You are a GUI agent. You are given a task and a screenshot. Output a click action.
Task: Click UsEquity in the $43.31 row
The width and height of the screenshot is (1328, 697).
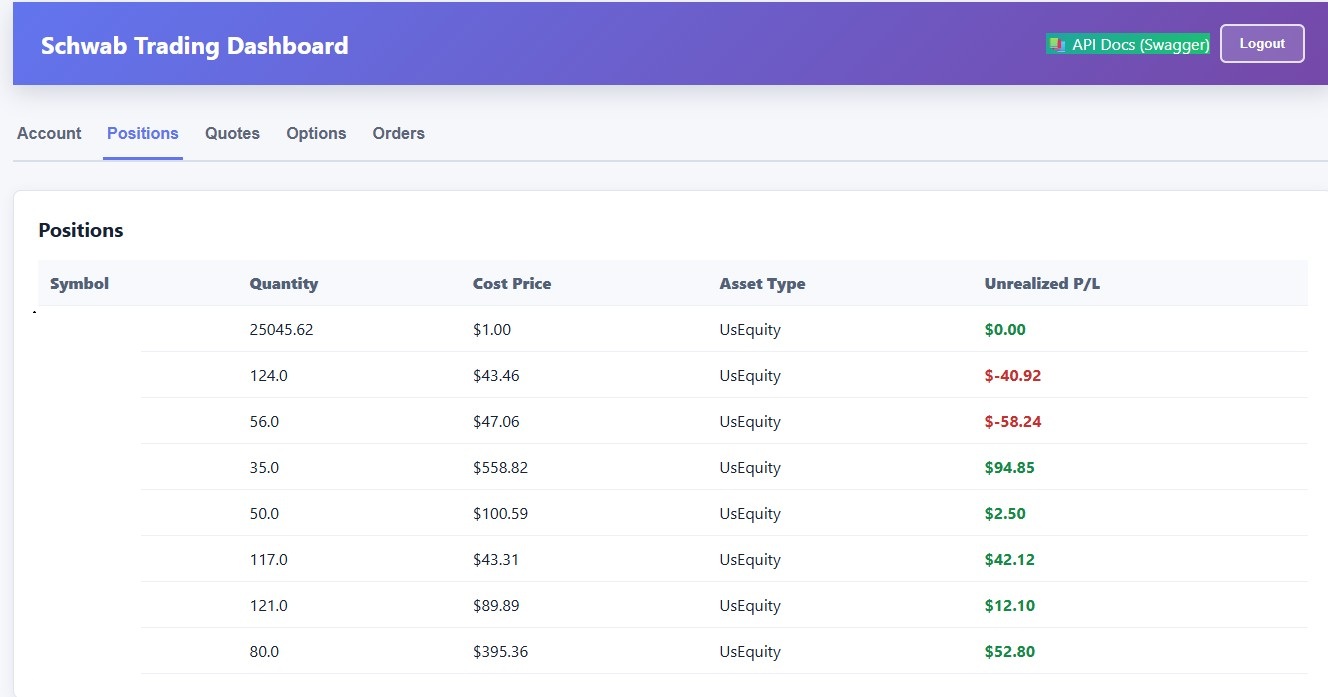pyautogui.click(x=750, y=560)
